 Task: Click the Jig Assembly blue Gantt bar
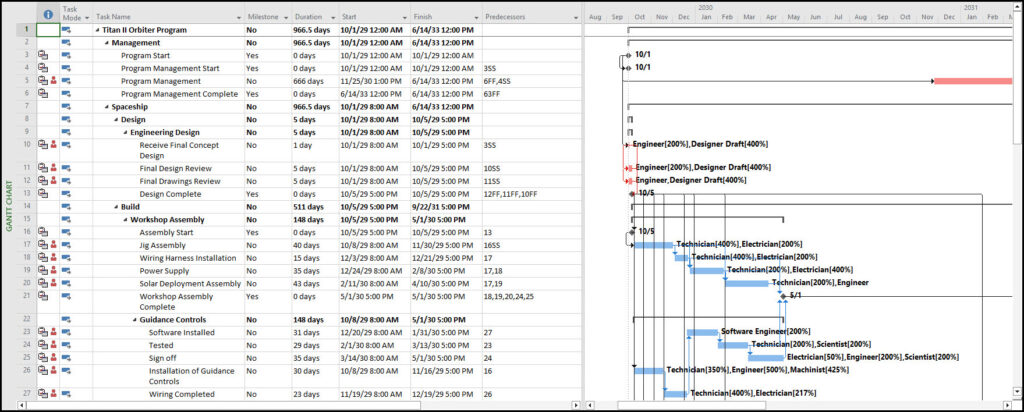(654, 245)
